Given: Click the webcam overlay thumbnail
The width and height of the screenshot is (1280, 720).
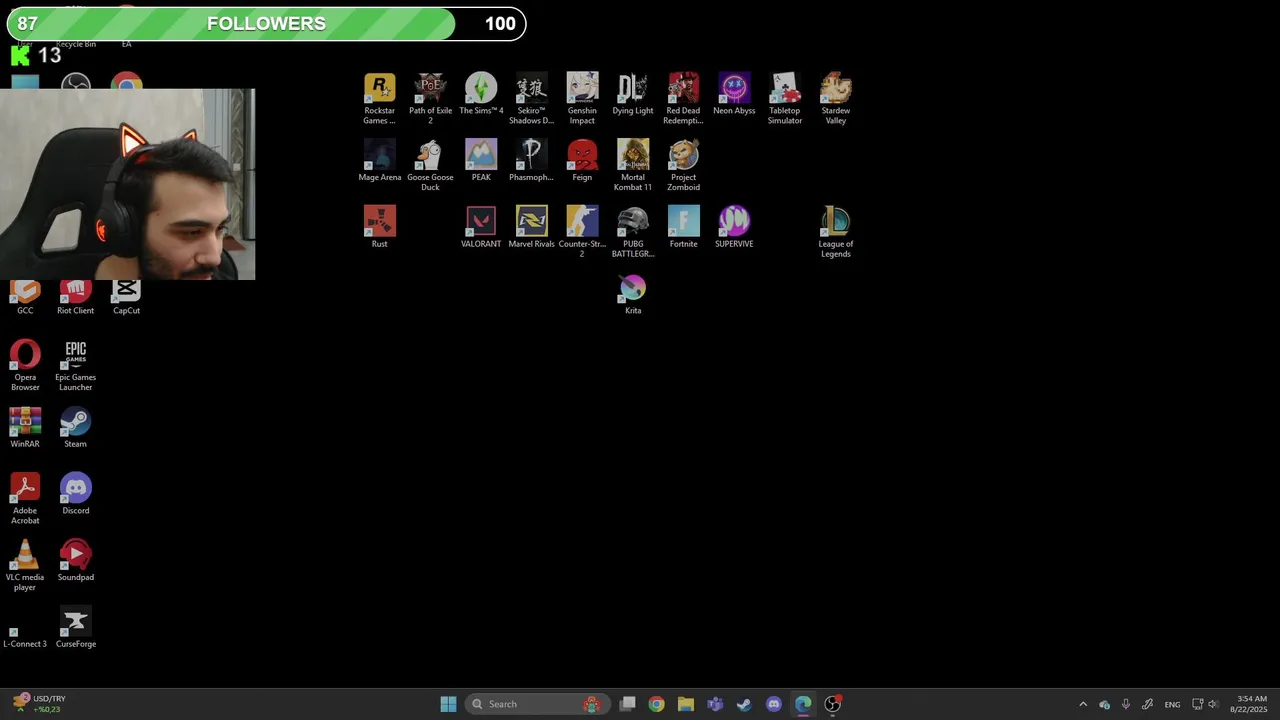Looking at the screenshot, I should pos(127,184).
